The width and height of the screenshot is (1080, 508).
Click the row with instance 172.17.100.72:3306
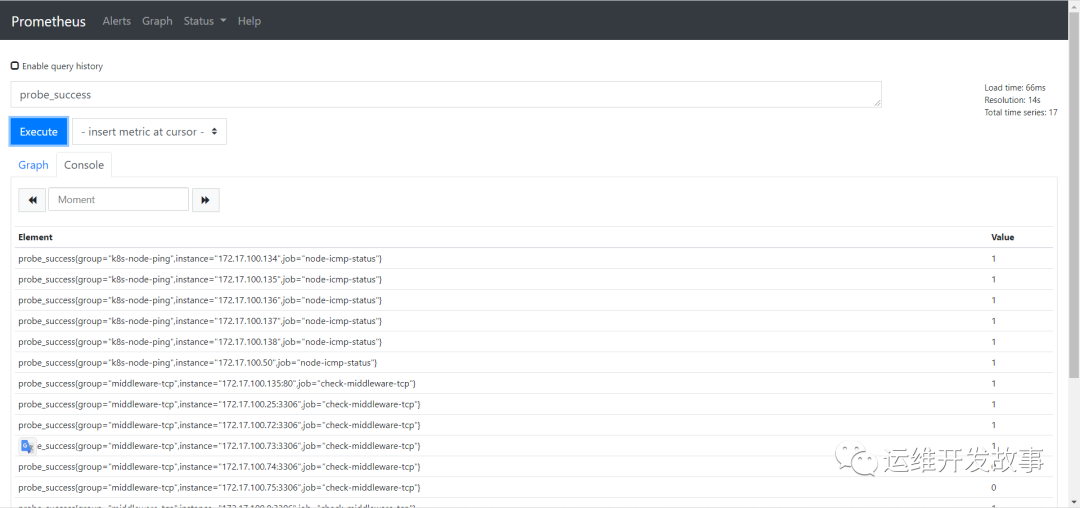[534, 425]
